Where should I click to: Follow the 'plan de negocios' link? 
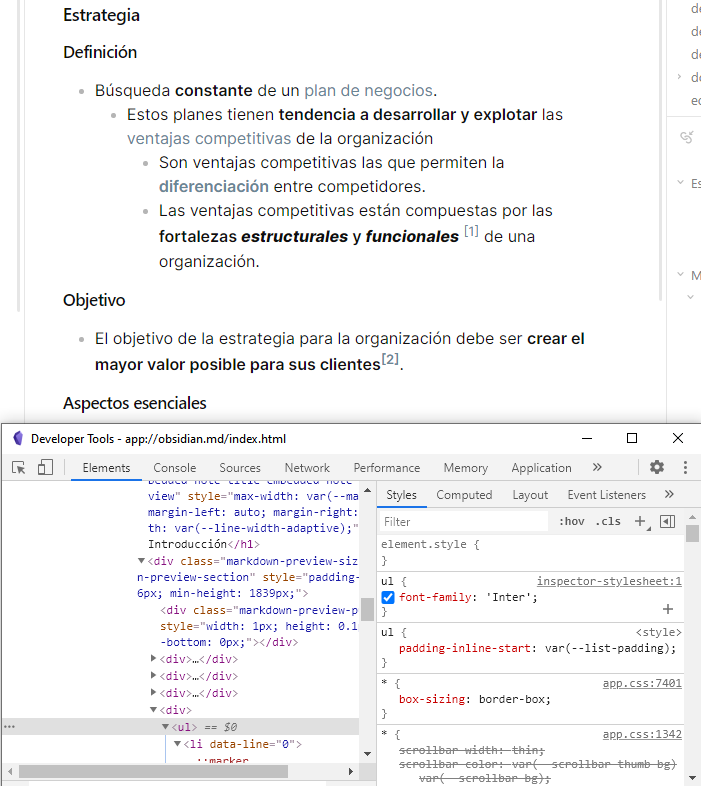click(x=369, y=90)
